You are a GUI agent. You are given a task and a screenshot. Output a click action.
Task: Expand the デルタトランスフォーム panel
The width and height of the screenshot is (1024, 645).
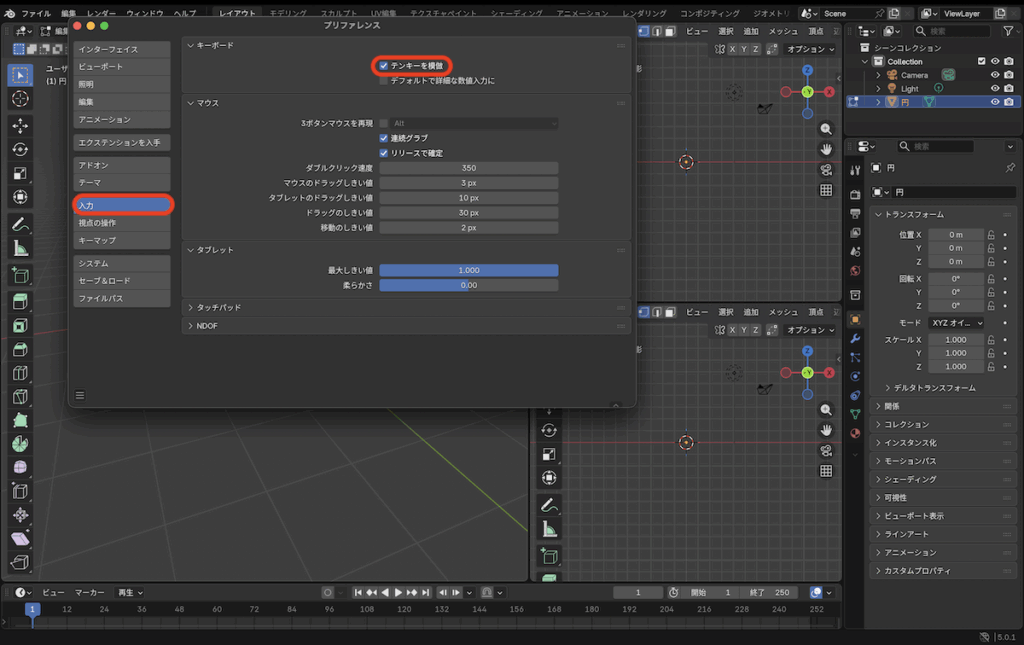click(929, 388)
